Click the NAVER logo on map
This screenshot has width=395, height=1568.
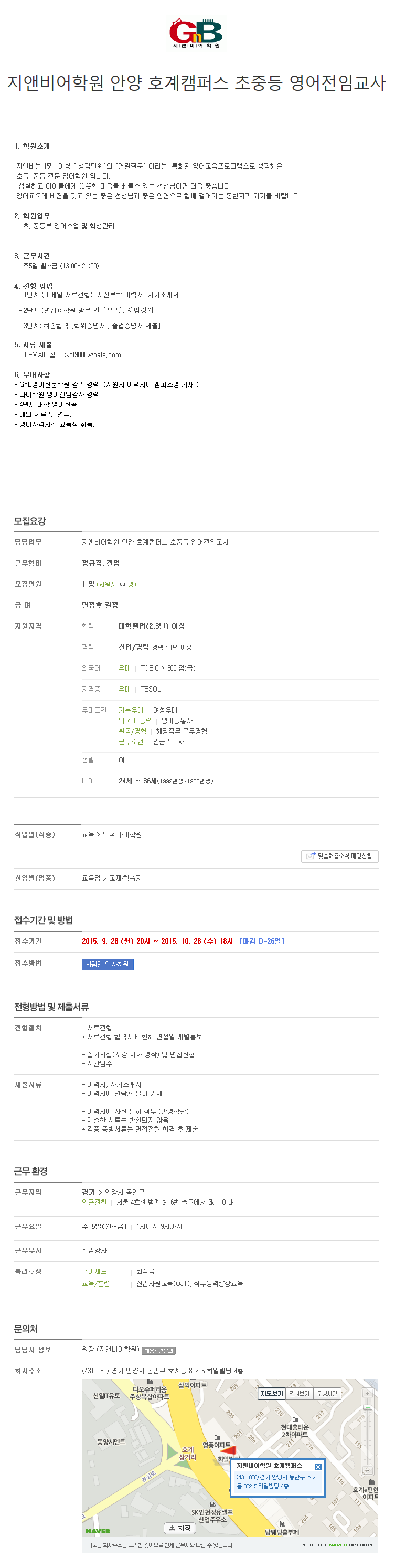[98, 1531]
